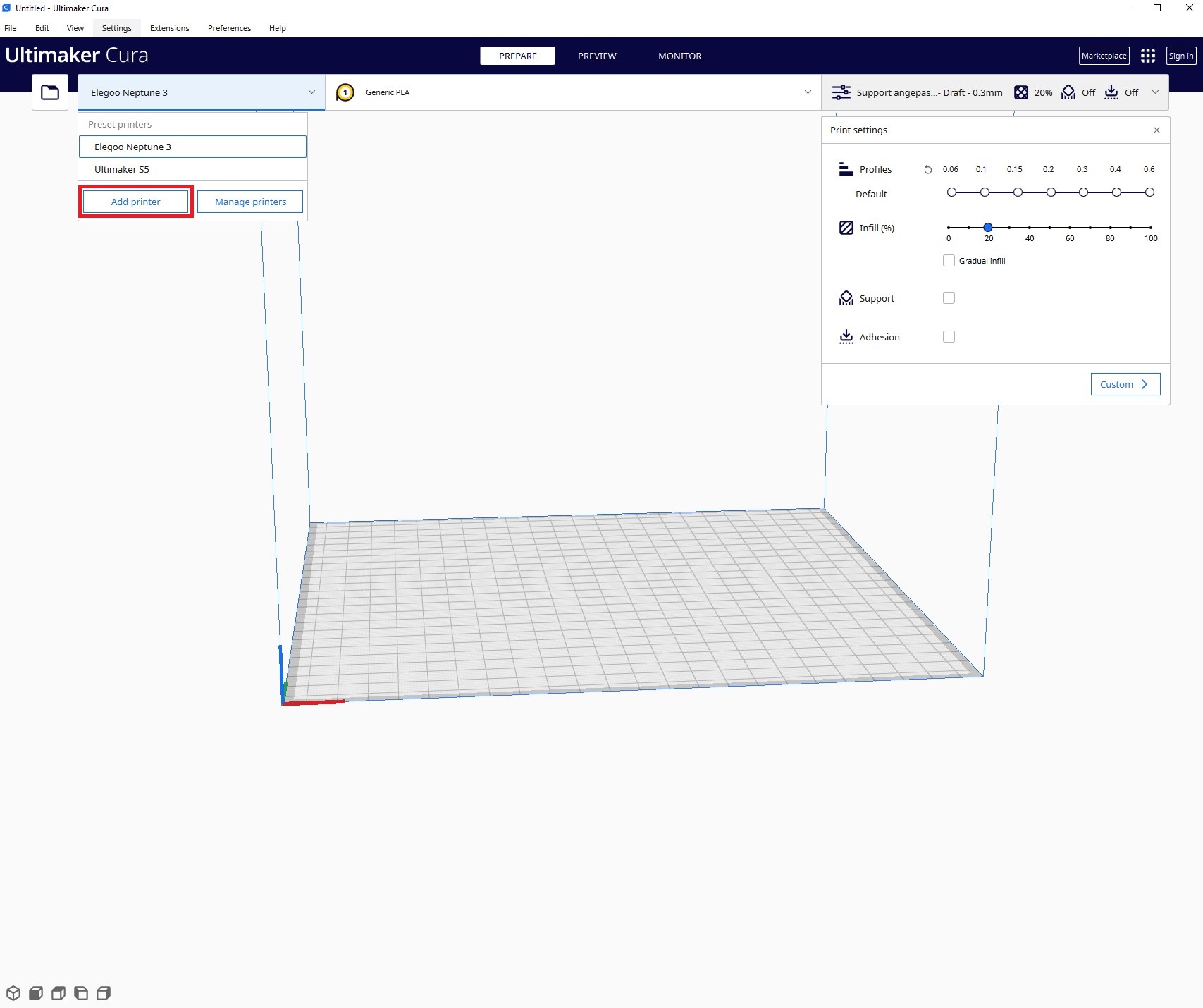Click the Support icon in Print settings
The height and width of the screenshot is (1008, 1203).
846,298
